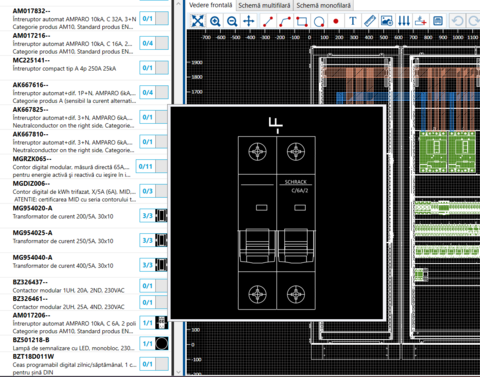Select the red point tool
The width and height of the screenshot is (480, 377).
[x=336, y=21]
